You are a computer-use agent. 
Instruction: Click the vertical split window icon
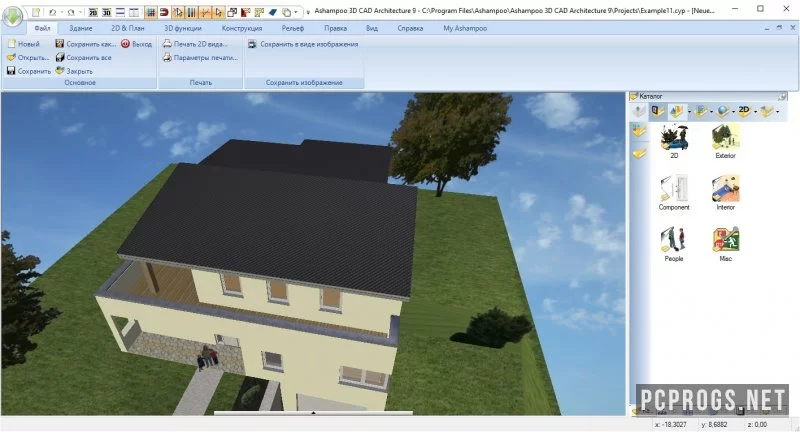(134, 12)
